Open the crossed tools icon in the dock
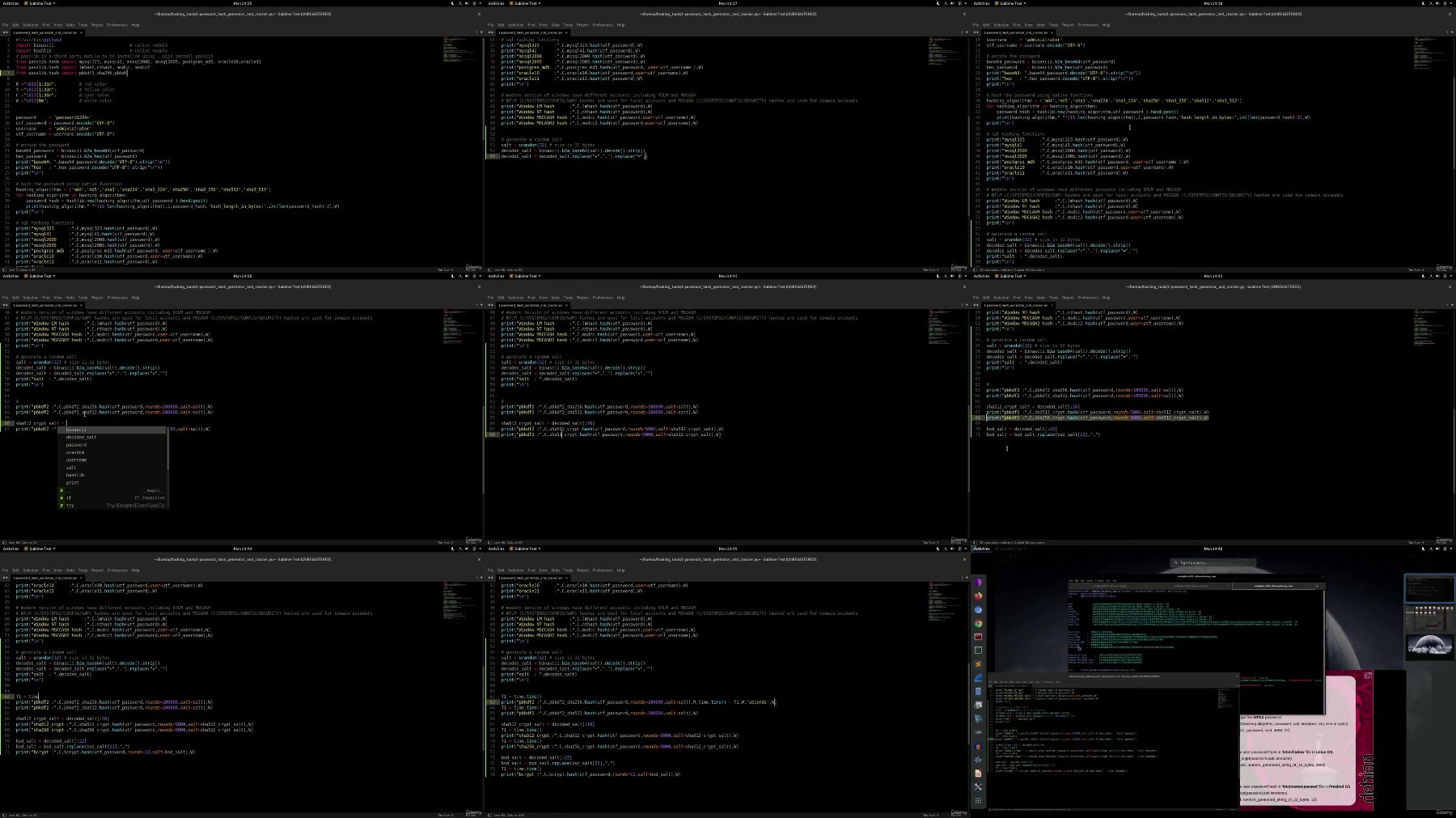 point(978,786)
